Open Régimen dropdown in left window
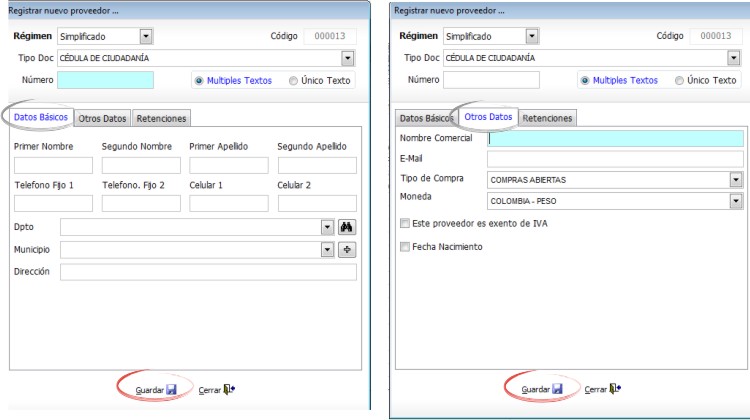The image size is (750, 420). pyautogui.click(x=146, y=36)
